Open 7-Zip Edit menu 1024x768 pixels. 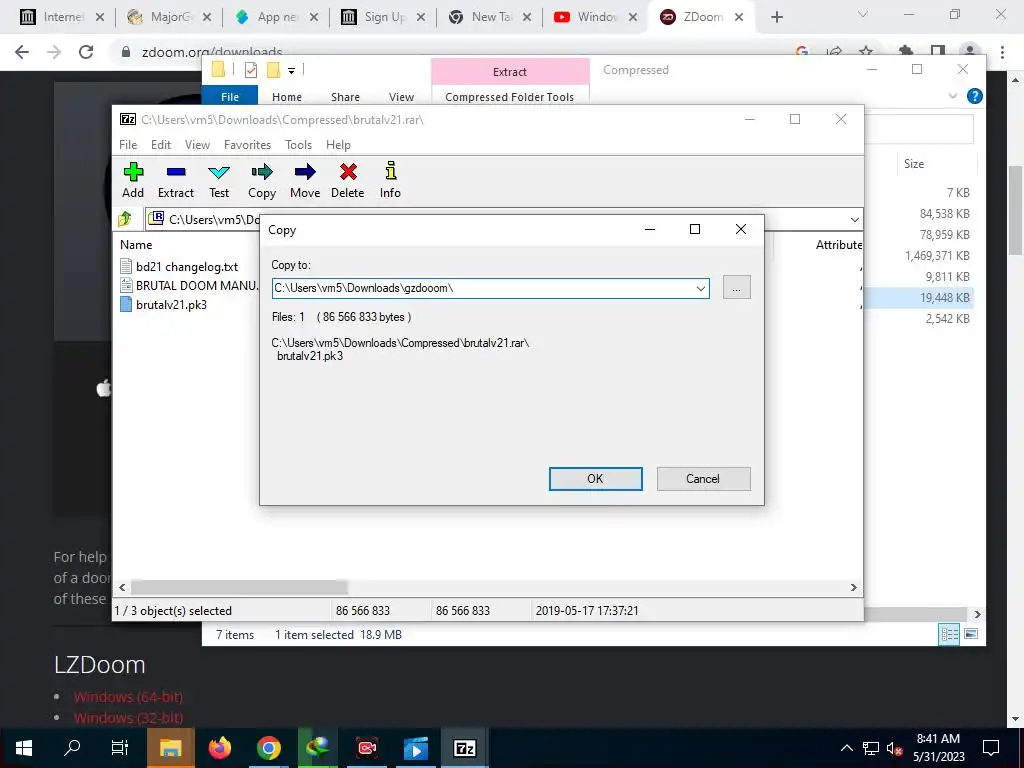coord(161,145)
